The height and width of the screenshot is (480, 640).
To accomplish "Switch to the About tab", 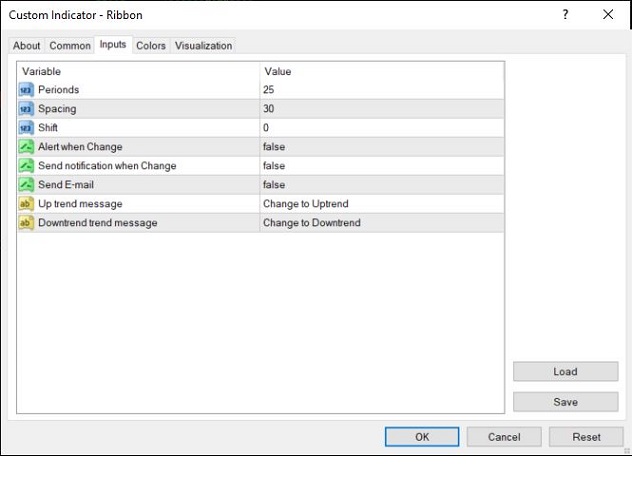I will click(27, 46).
